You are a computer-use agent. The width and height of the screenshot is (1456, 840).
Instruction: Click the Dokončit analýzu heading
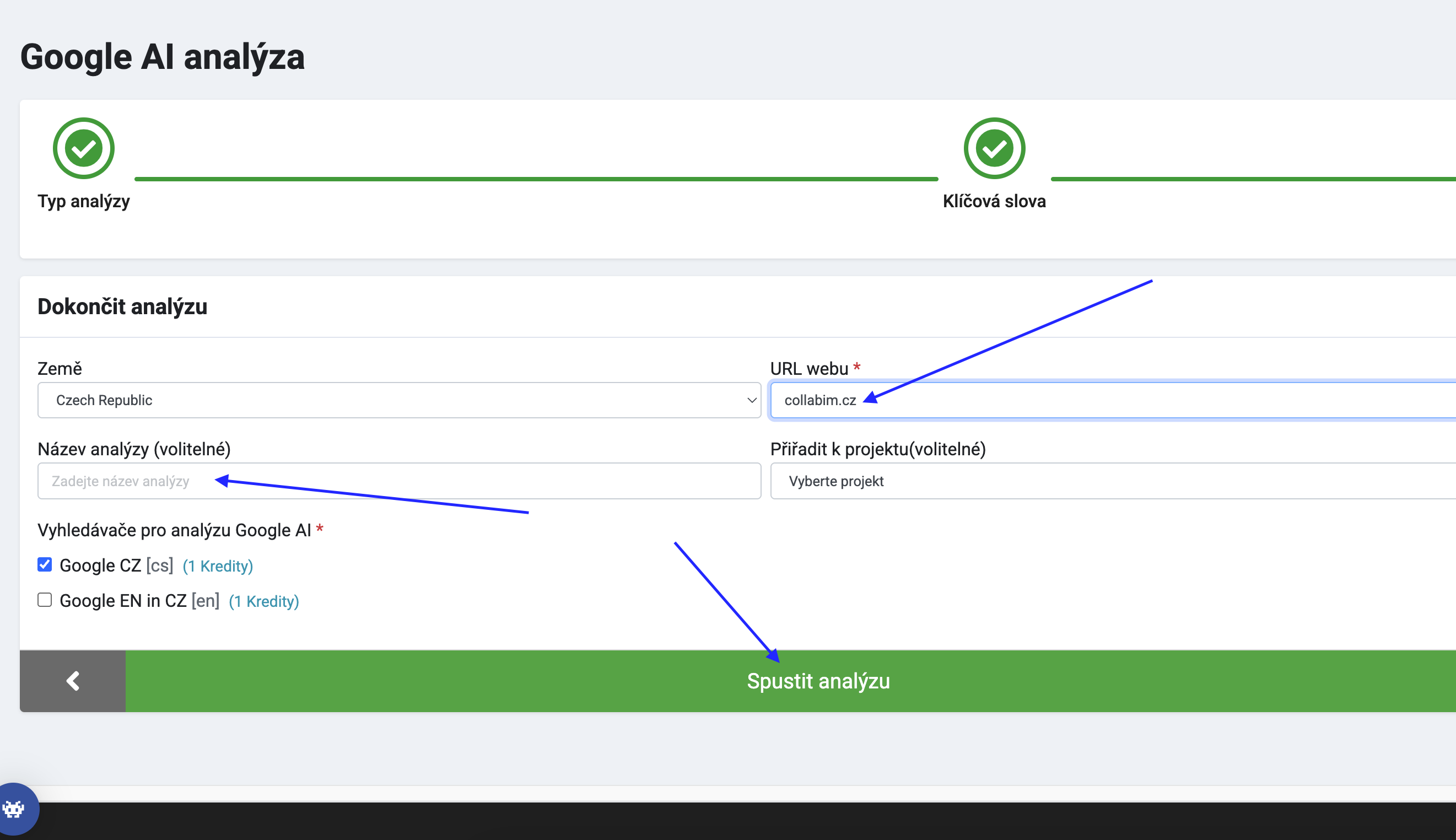pos(122,307)
